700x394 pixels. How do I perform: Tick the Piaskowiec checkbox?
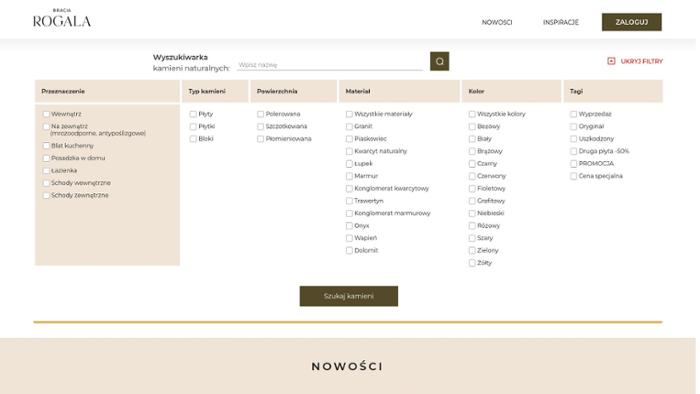coord(349,139)
